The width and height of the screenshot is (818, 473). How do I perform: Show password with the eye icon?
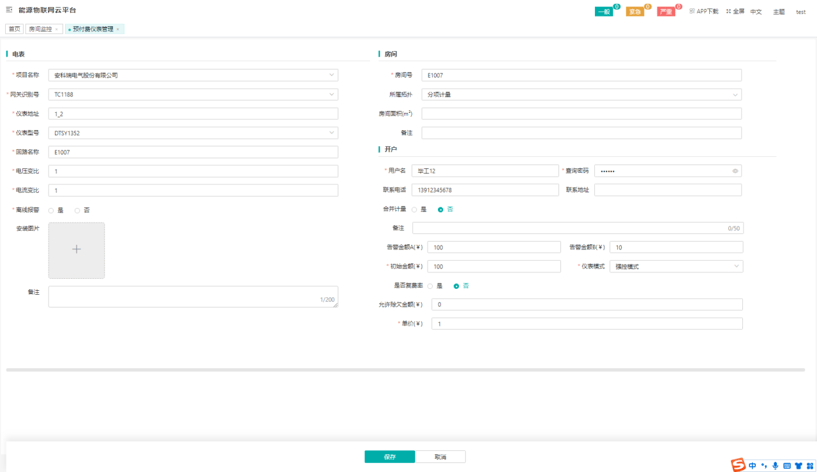tap(735, 171)
